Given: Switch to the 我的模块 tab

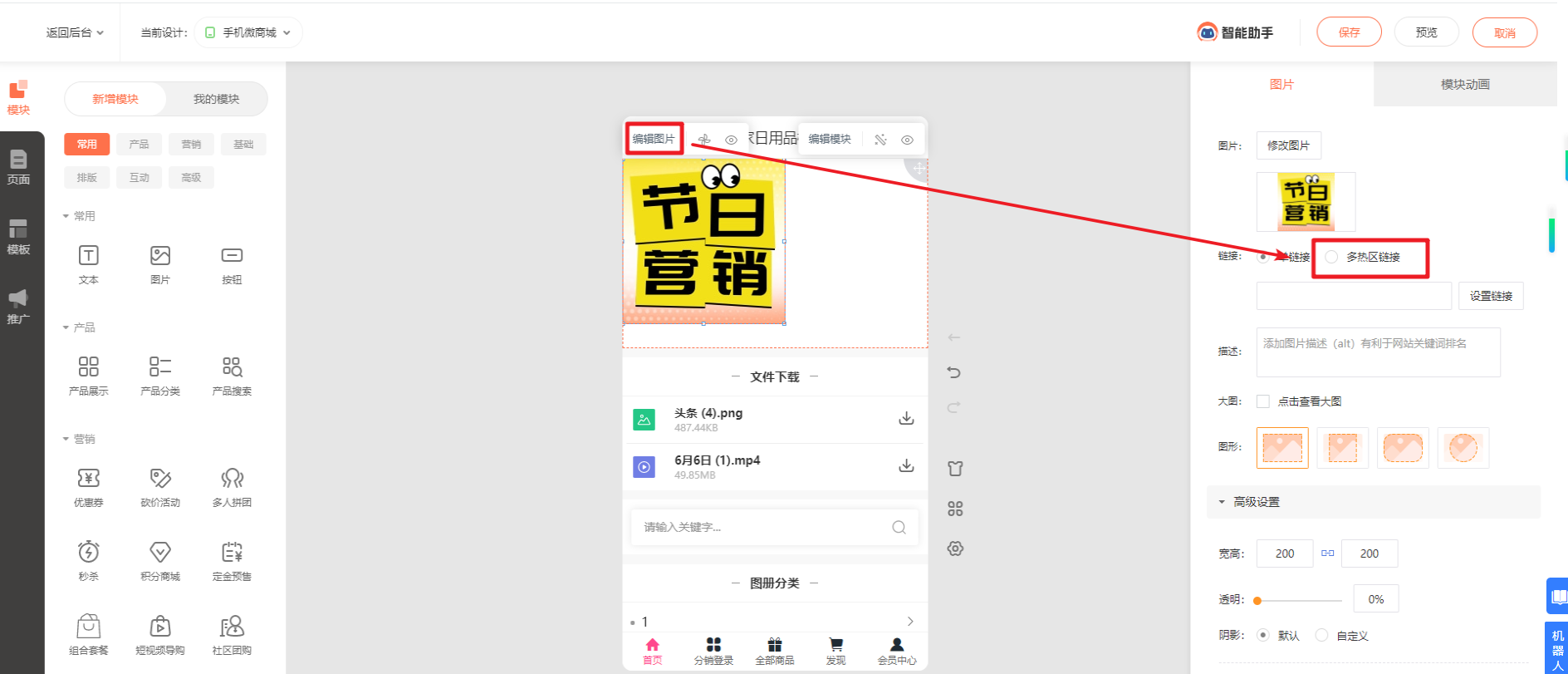Looking at the screenshot, I should point(216,99).
